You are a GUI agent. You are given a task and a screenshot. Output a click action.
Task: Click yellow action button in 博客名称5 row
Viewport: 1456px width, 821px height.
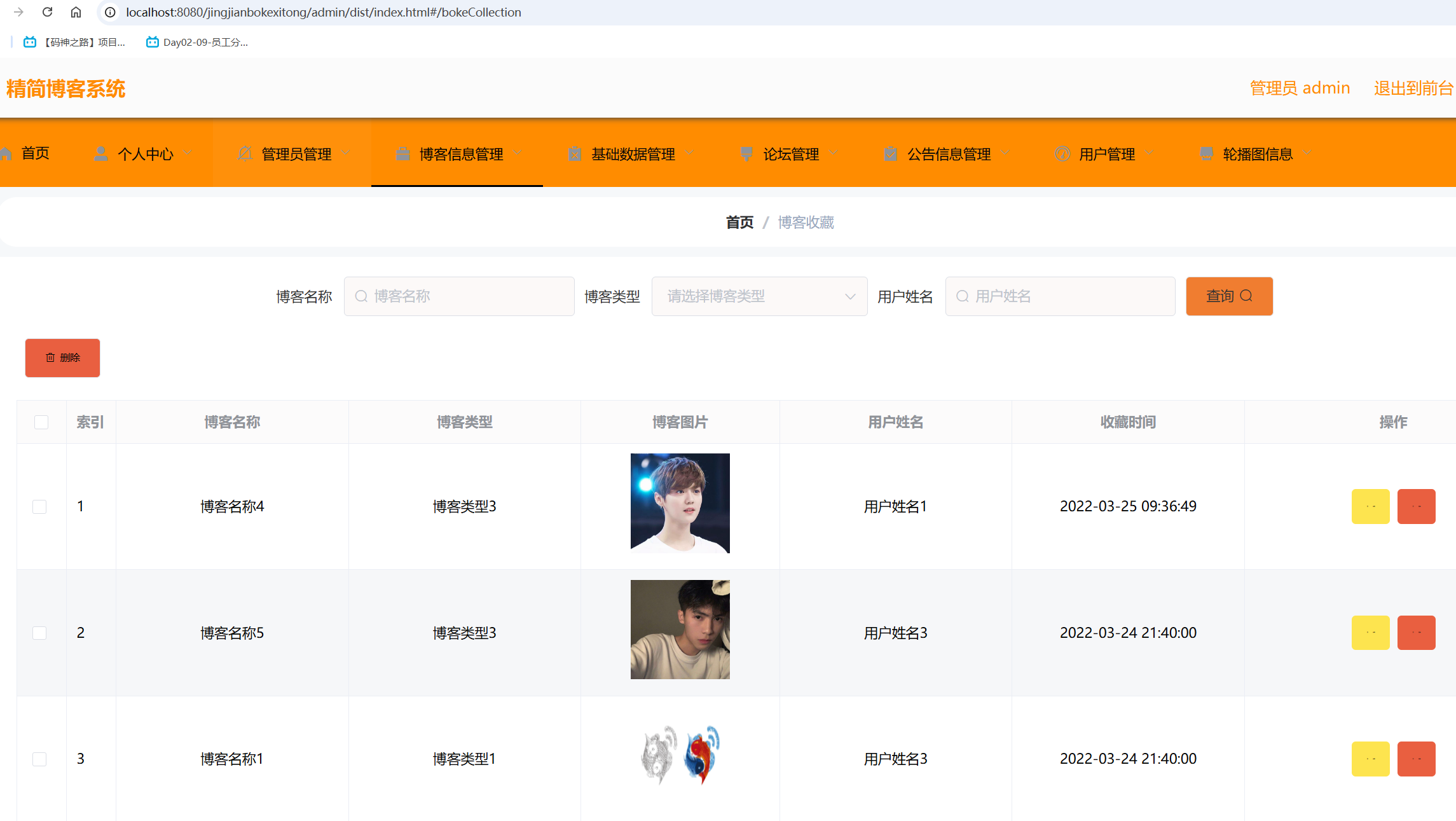coord(1371,633)
